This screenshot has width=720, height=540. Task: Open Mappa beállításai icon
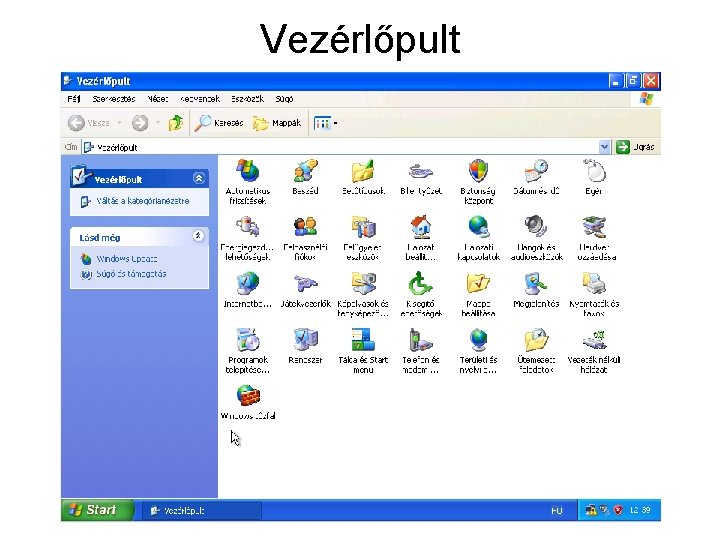[478, 283]
